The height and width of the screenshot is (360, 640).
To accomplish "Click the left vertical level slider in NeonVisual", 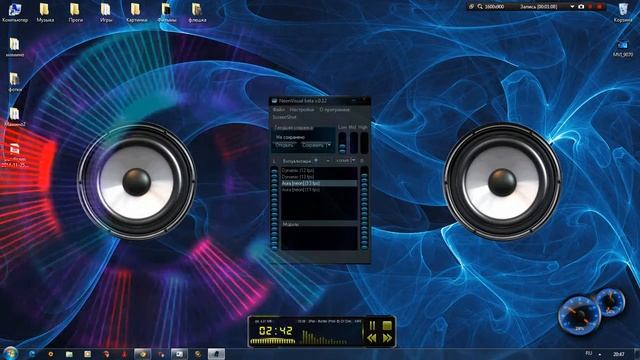I will 274,208.
